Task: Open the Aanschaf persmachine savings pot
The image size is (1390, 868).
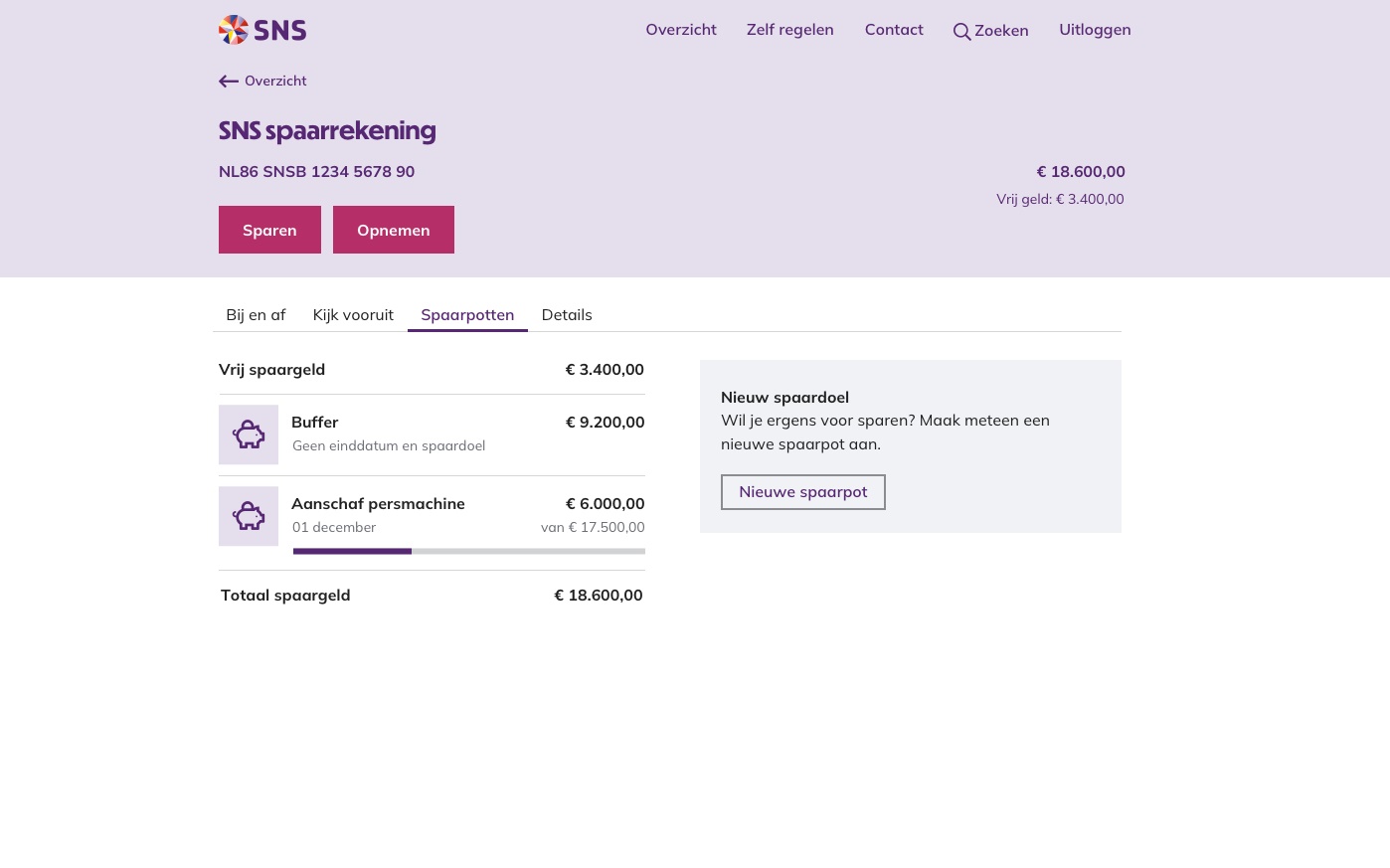Action: coord(432,523)
